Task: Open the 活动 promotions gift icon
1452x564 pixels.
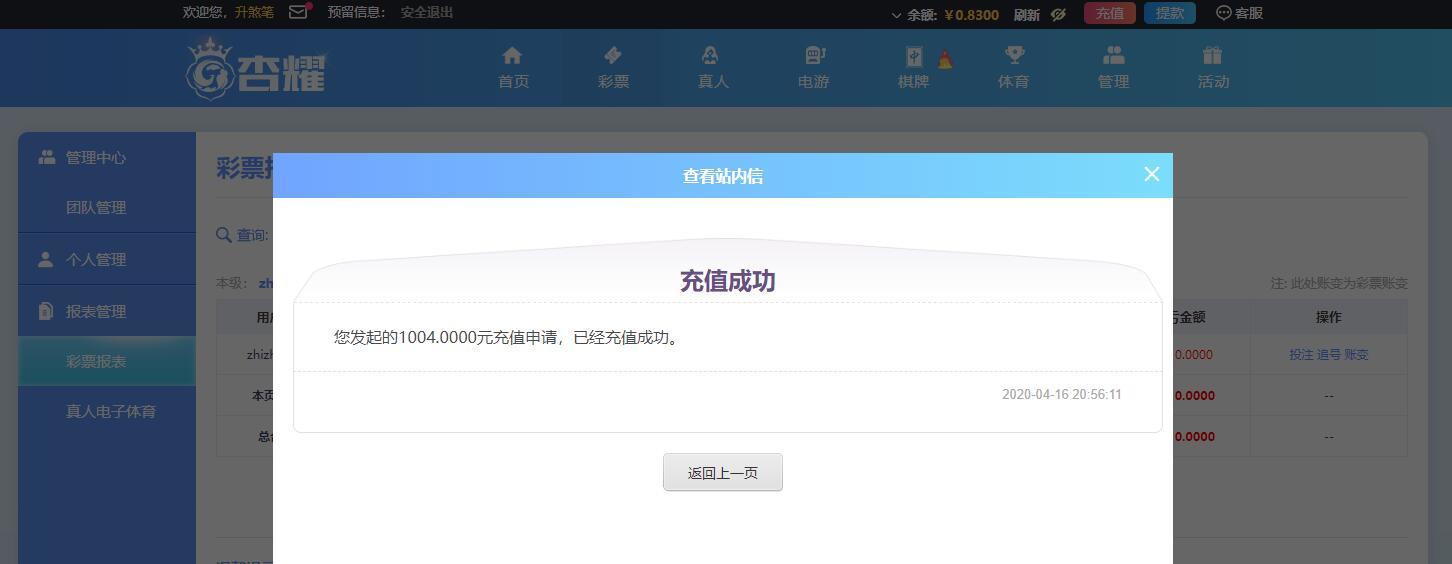Action: 1213,56
